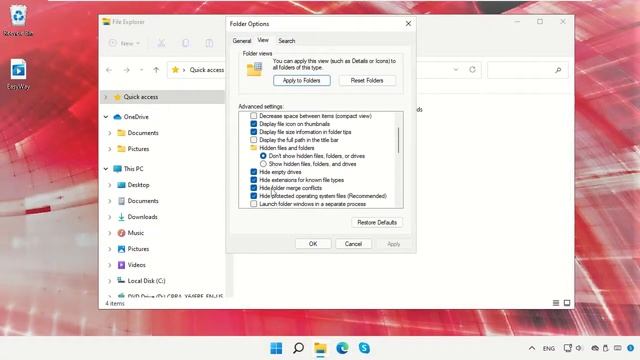Screen dimensions: 640x360
Task: Enable Display the full path in title bar
Action: point(253,140)
